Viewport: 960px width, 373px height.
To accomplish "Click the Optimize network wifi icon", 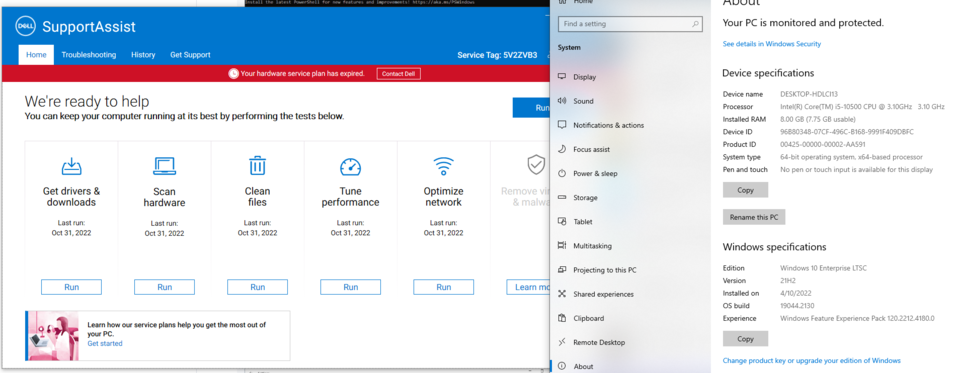I will coord(443,166).
